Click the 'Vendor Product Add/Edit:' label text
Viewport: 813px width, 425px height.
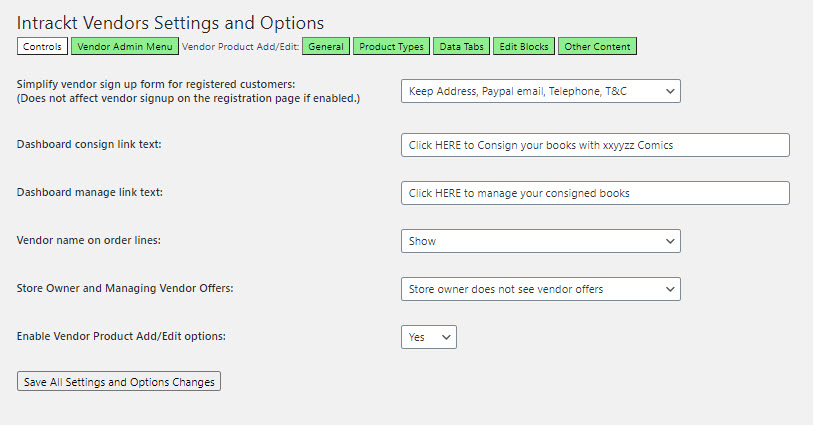click(240, 46)
